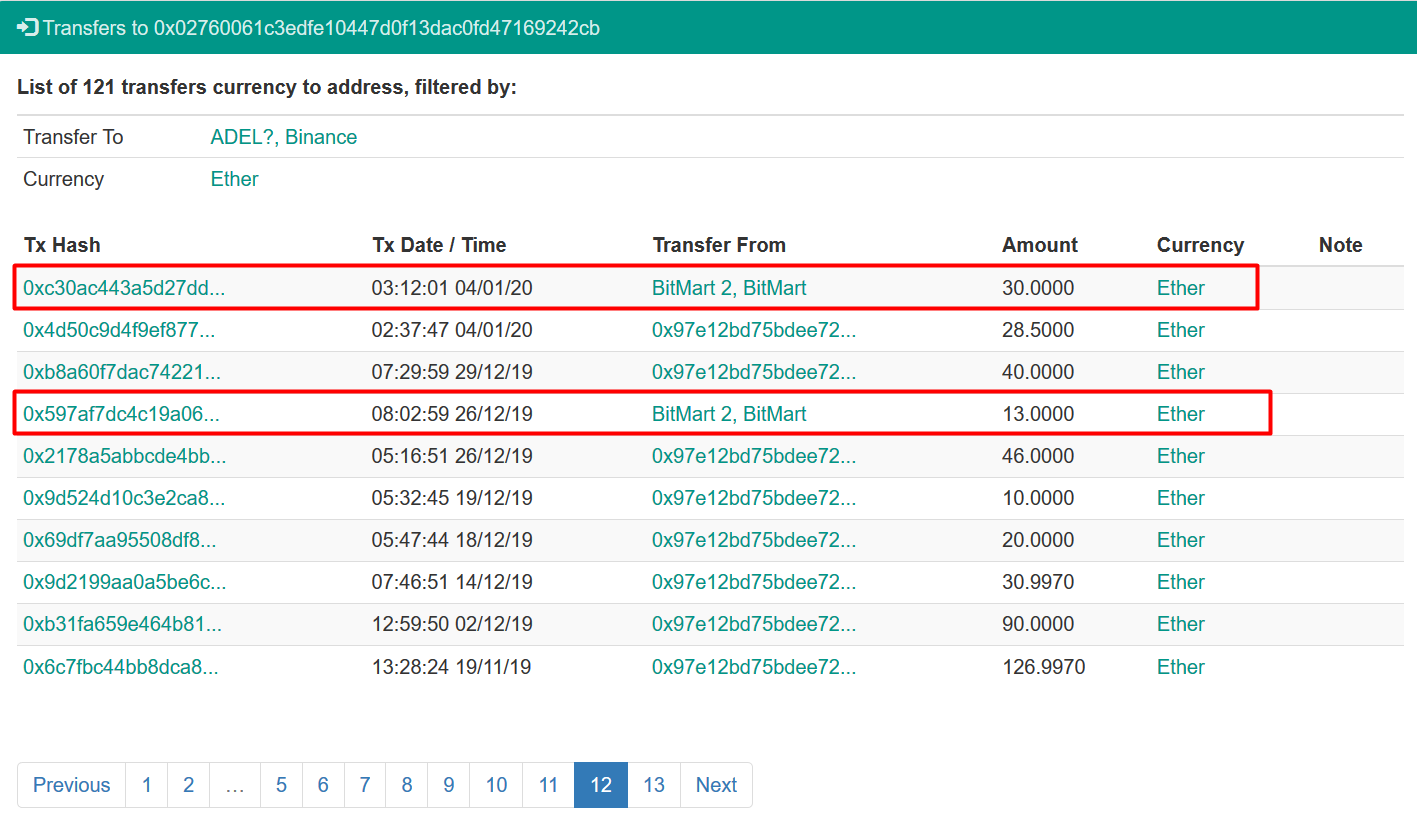Click the Transfer To filter label
This screenshot has width=1417, height=837.
[x=73, y=137]
